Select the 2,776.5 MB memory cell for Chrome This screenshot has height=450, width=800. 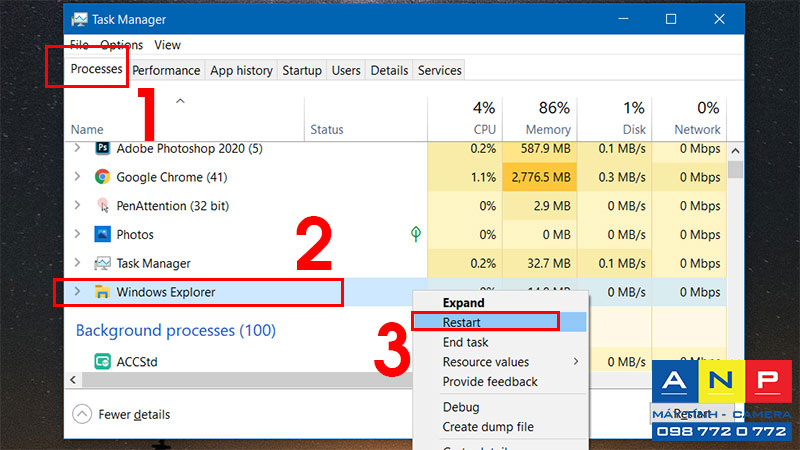click(x=540, y=177)
